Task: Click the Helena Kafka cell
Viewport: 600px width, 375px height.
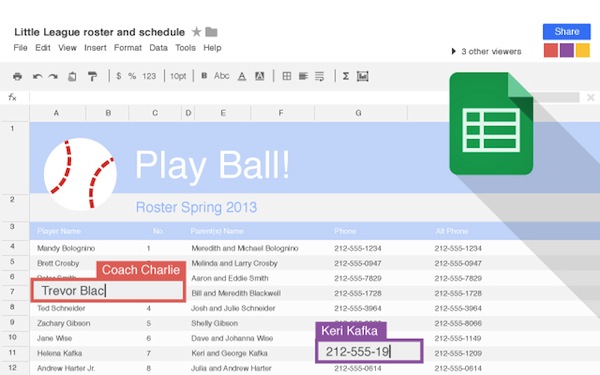Action: (59, 353)
